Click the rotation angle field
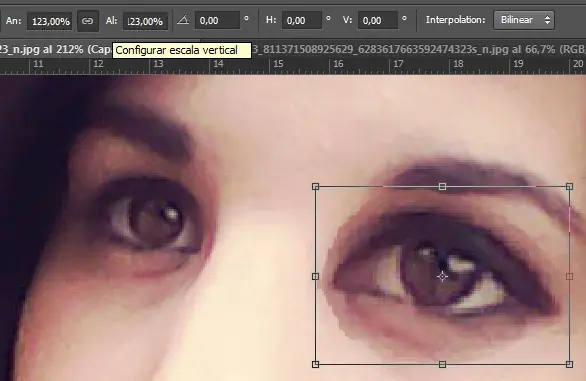This screenshot has width=586, height=381. tap(217, 20)
